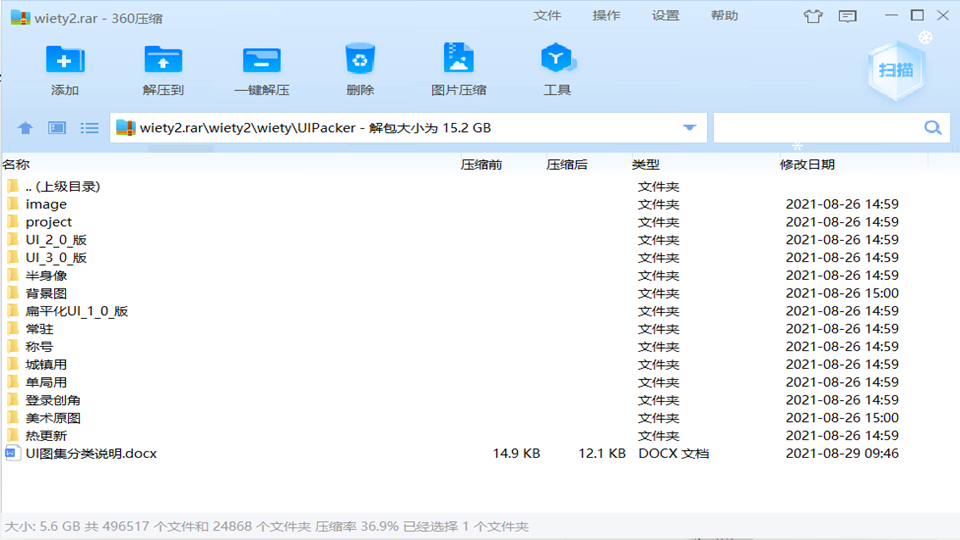
Task: Select the 扁平化UI_1_0_版 folder
Action: point(480,311)
